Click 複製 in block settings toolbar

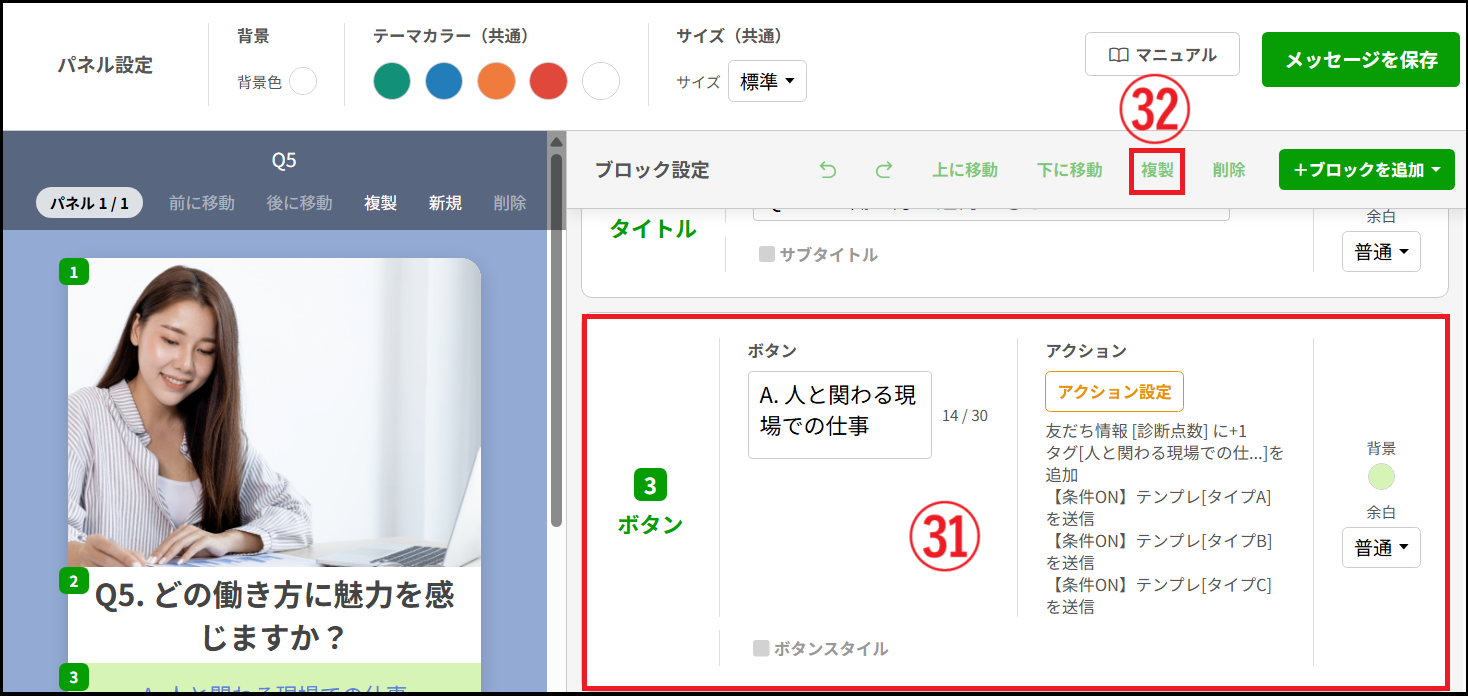coord(1157,170)
